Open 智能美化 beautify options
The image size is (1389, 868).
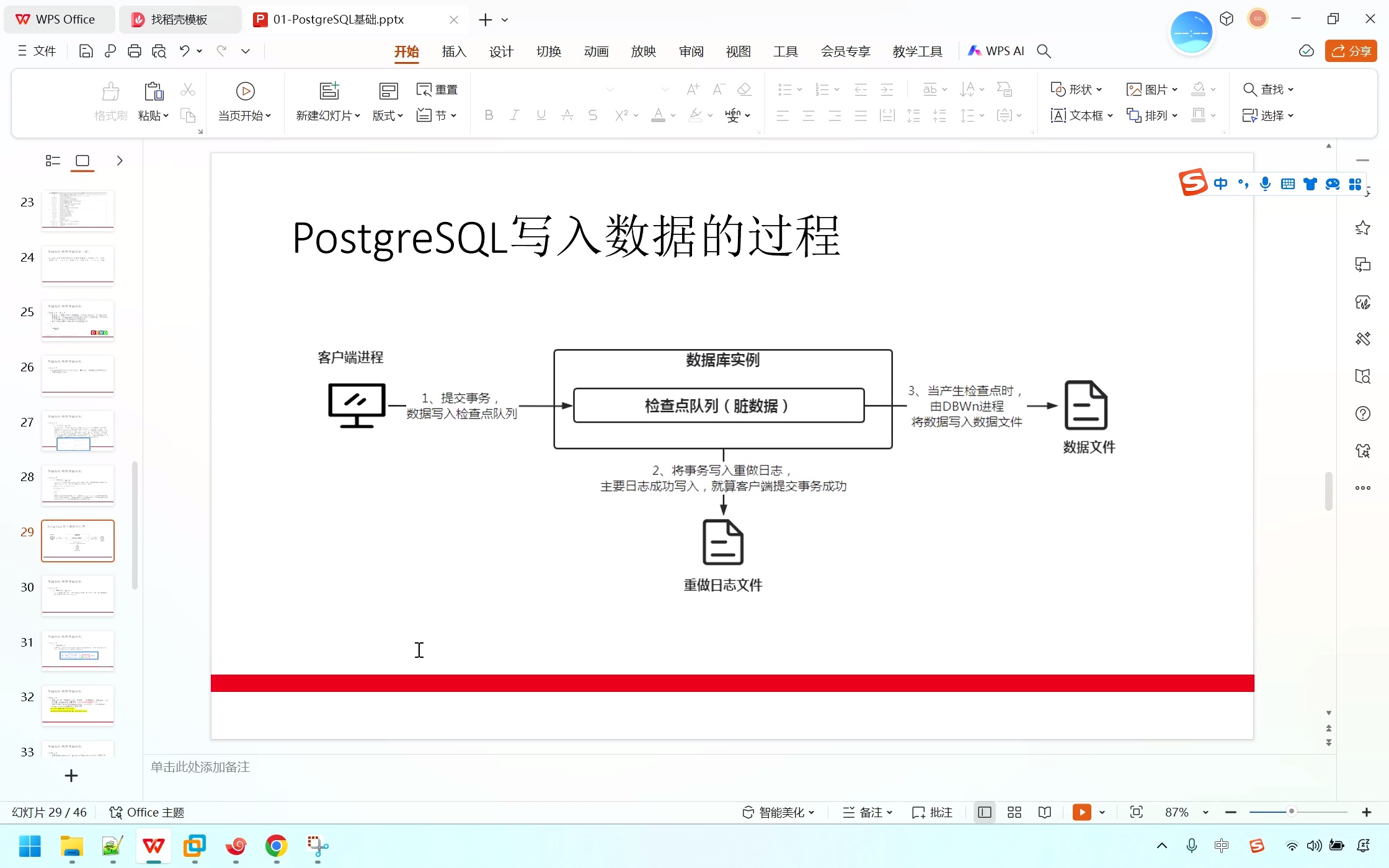point(778,812)
